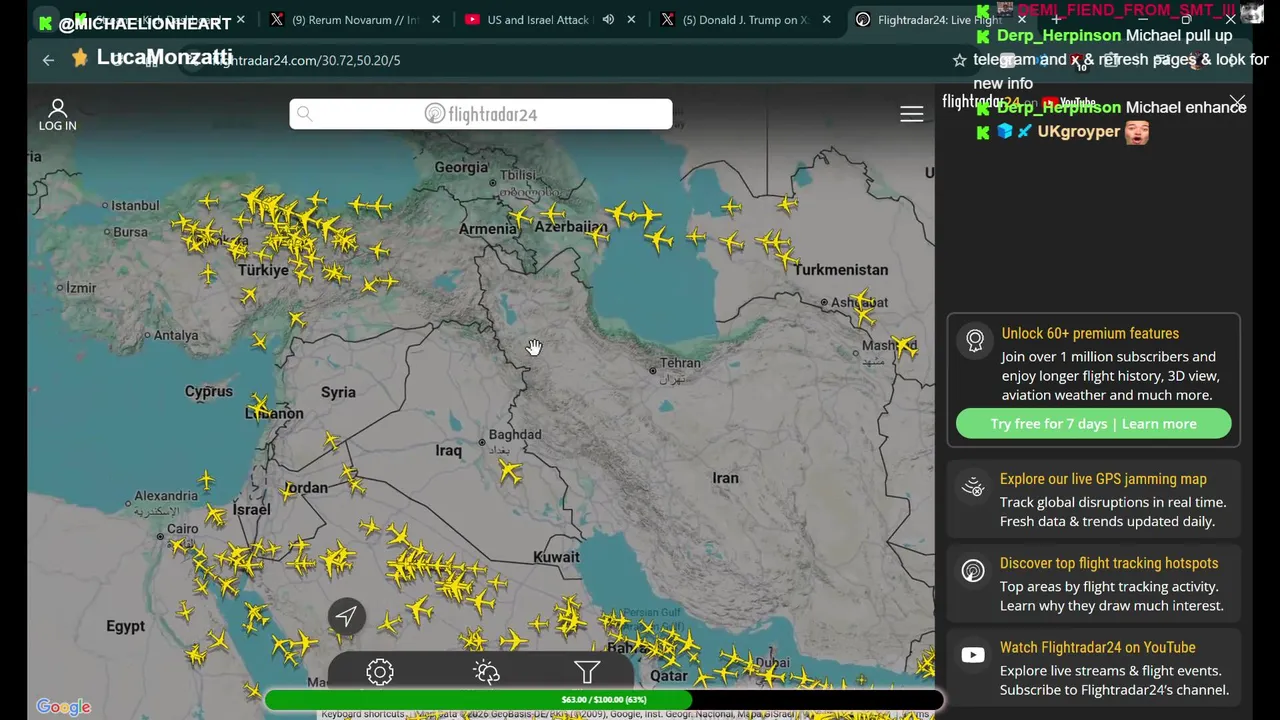The width and height of the screenshot is (1280, 720).
Task: Click the Flightradar24 search field
Action: click(481, 114)
